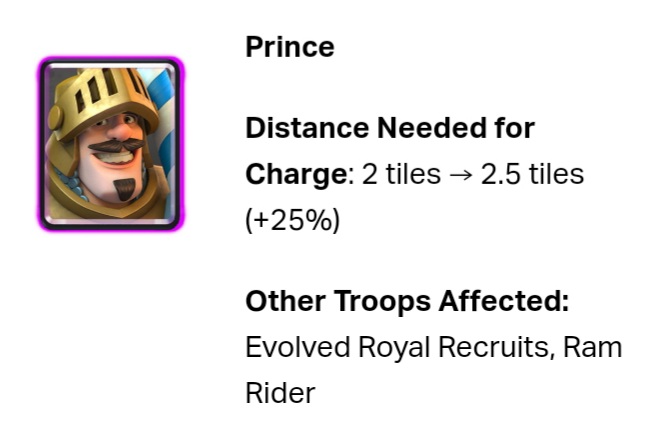
Task: Click the "Ram" word in the troops list
Action: [x=593, y=348]
